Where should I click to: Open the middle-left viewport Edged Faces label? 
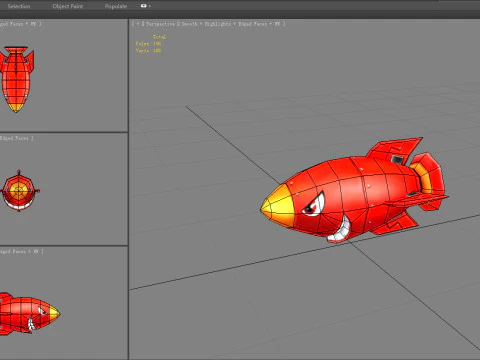tap(16, 138)
